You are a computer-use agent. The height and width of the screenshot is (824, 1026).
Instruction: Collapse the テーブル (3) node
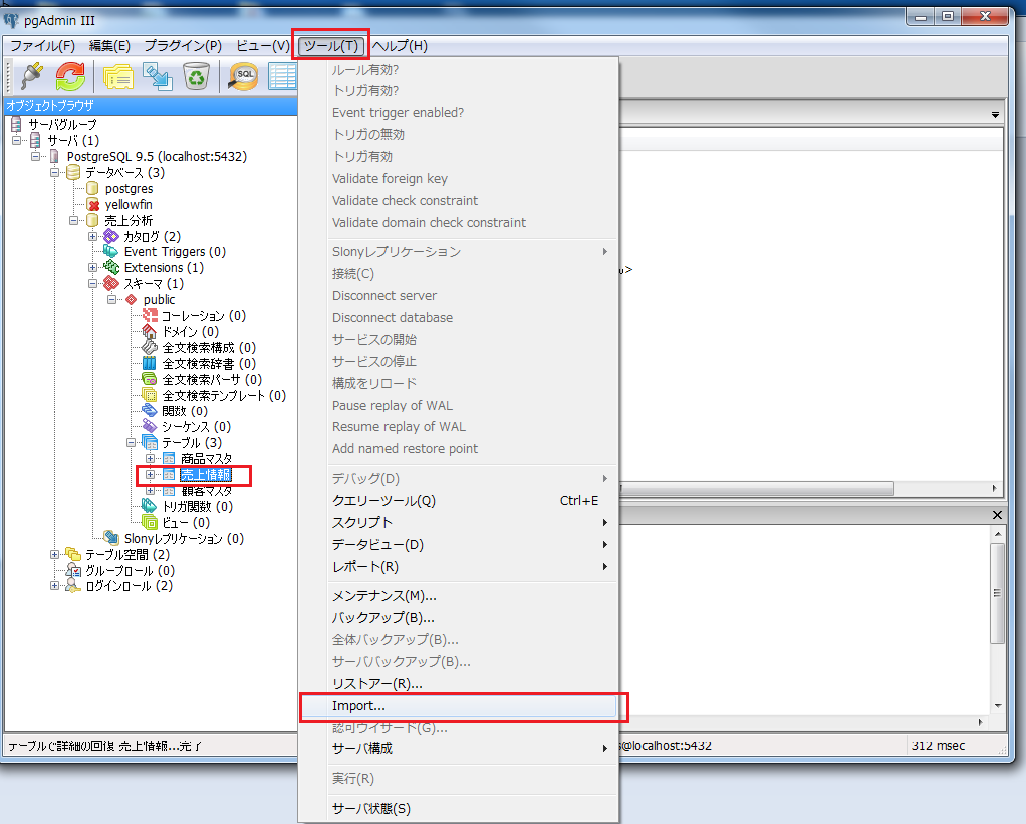tap(130, 442)
